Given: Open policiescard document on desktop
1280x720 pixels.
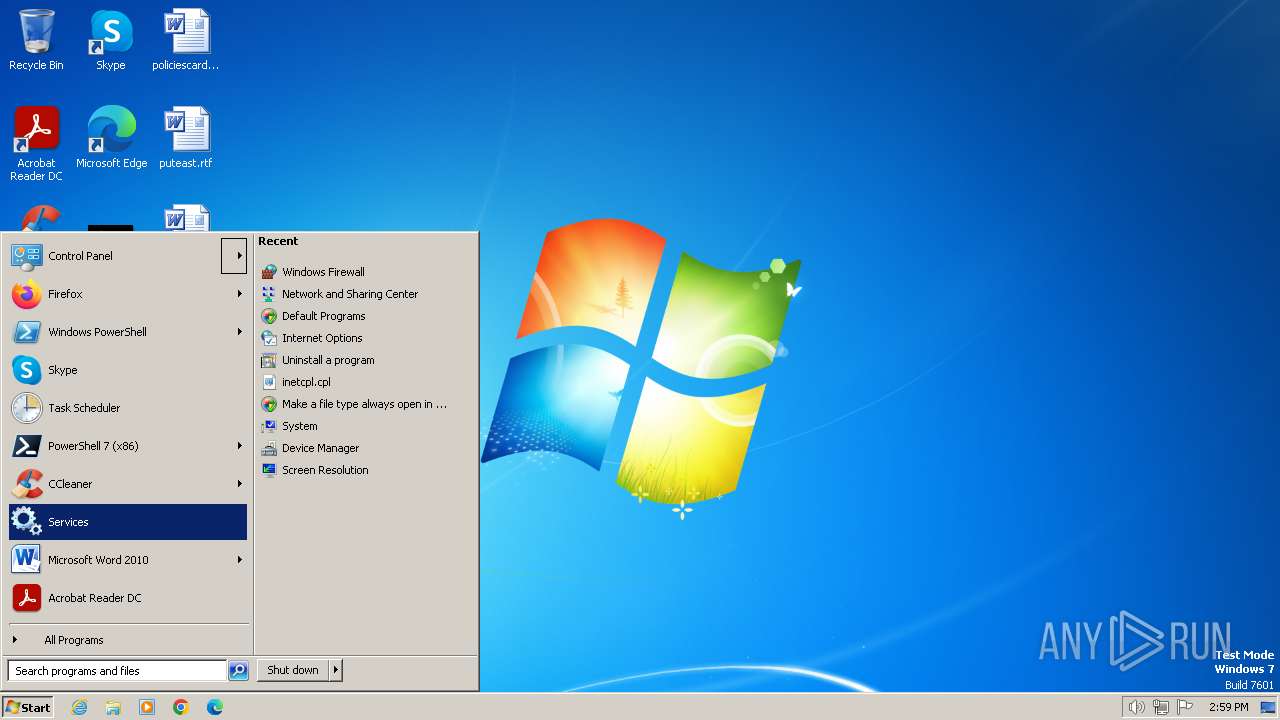Looking at the screenshot, I should (x=186, y=40).
